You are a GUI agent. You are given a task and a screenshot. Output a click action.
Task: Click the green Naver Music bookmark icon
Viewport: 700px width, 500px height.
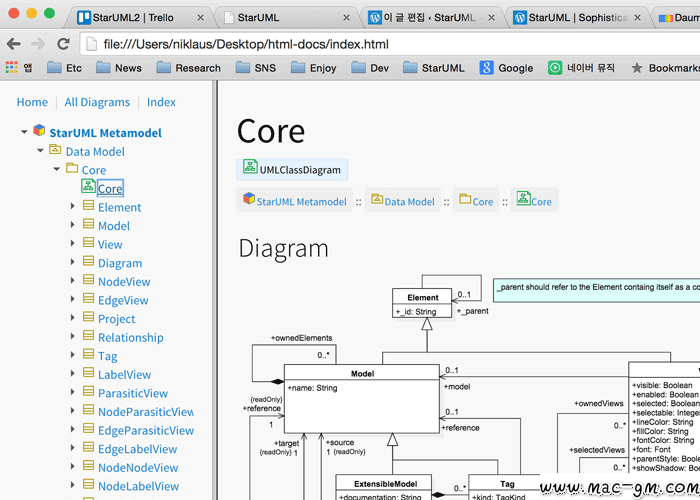[555, 68]
